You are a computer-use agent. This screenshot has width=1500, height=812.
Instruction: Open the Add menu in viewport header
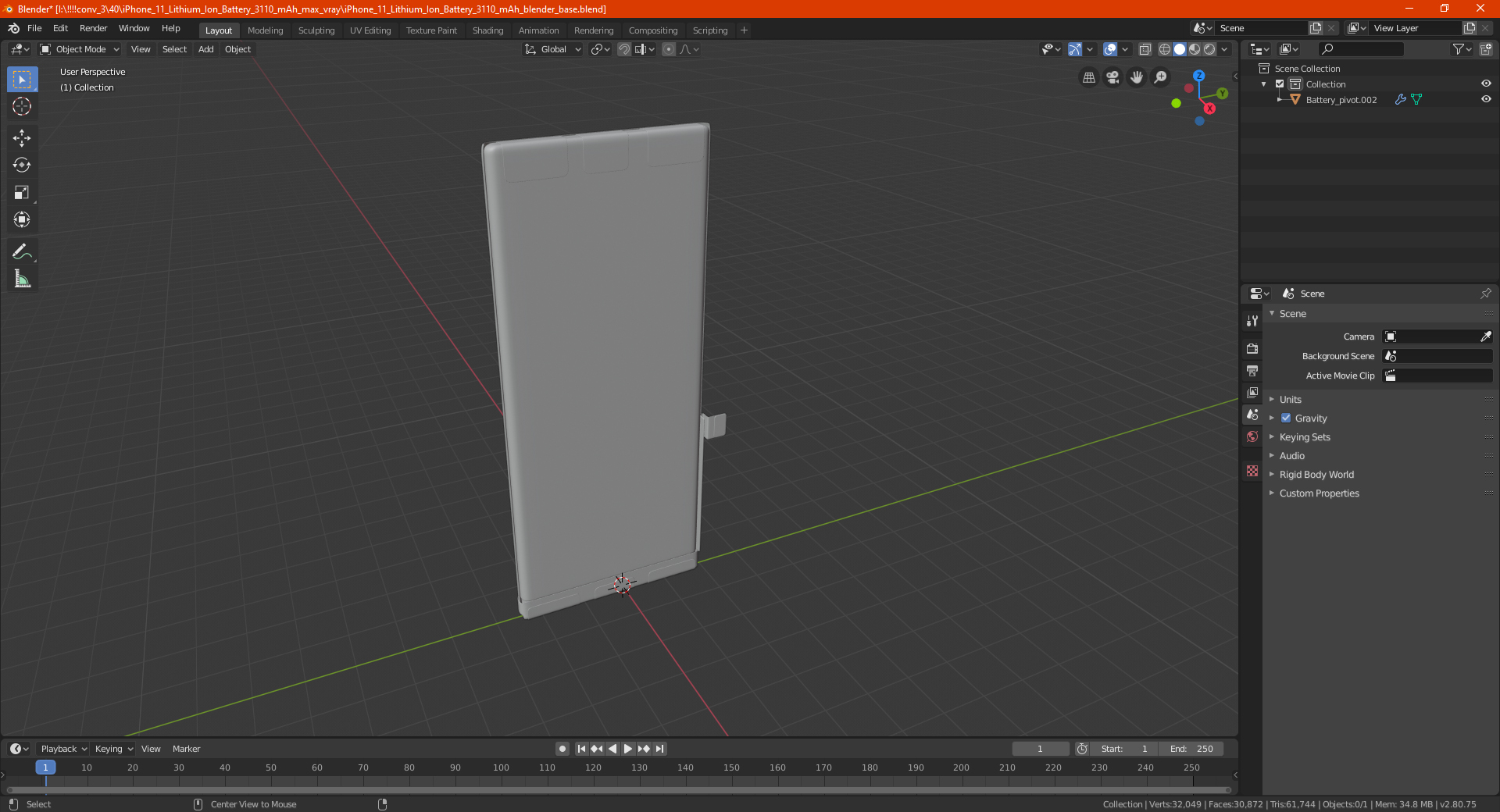click(x=205, y=49)
